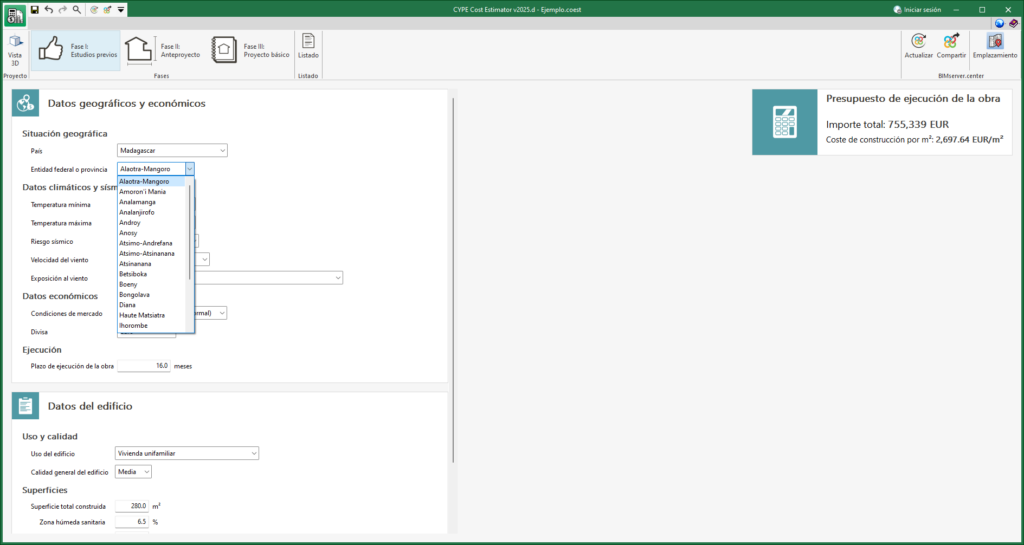Open the purple help book icon

1013,23
